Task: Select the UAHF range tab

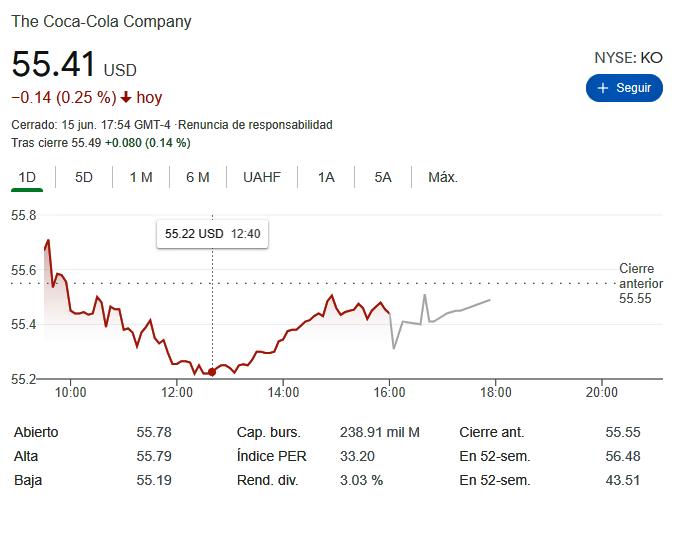Action: tap(262, 177)
